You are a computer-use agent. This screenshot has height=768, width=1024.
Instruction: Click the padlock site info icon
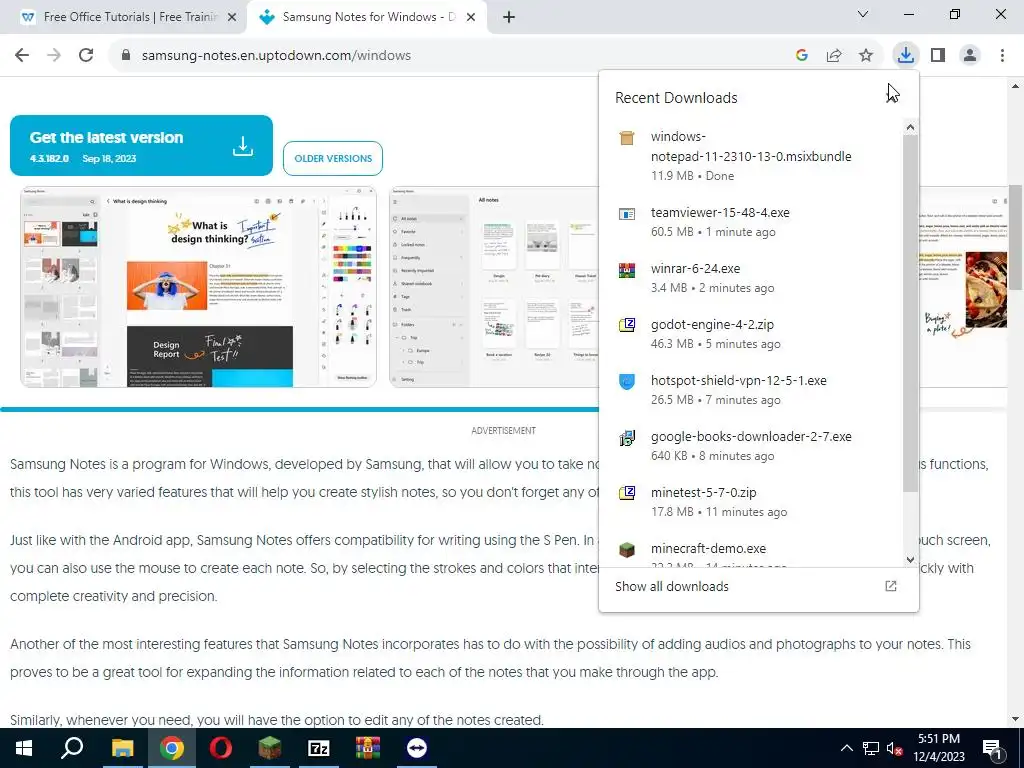click(x=126, y=56)
